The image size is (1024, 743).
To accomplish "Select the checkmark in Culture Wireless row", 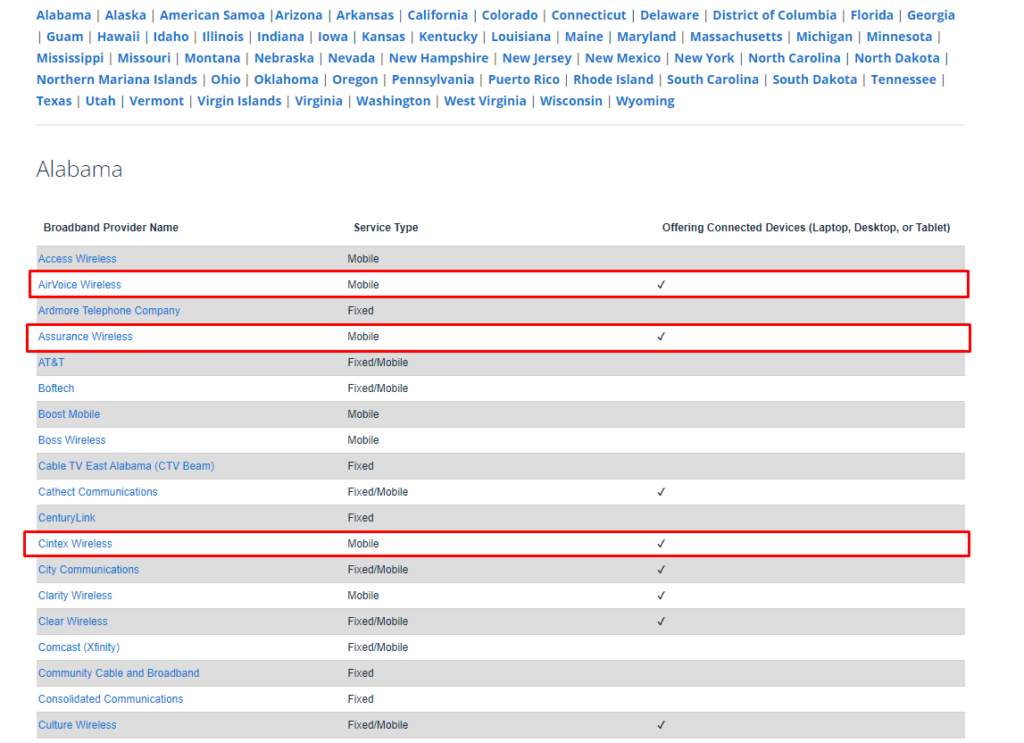I will pyautogui.click(x=661, y=725).
